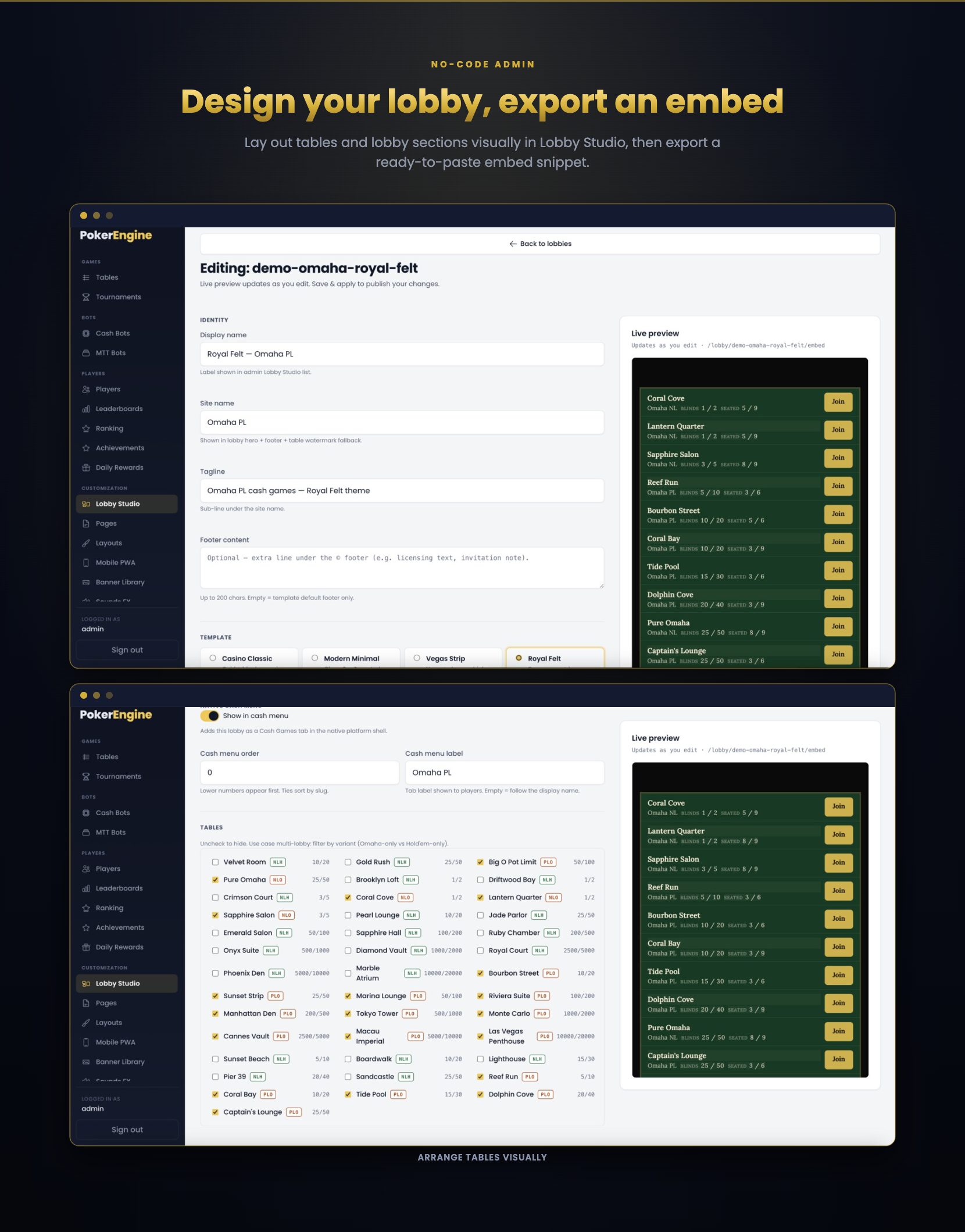Open Lobby Studio in bottom window sidebar

coord(127,983)
